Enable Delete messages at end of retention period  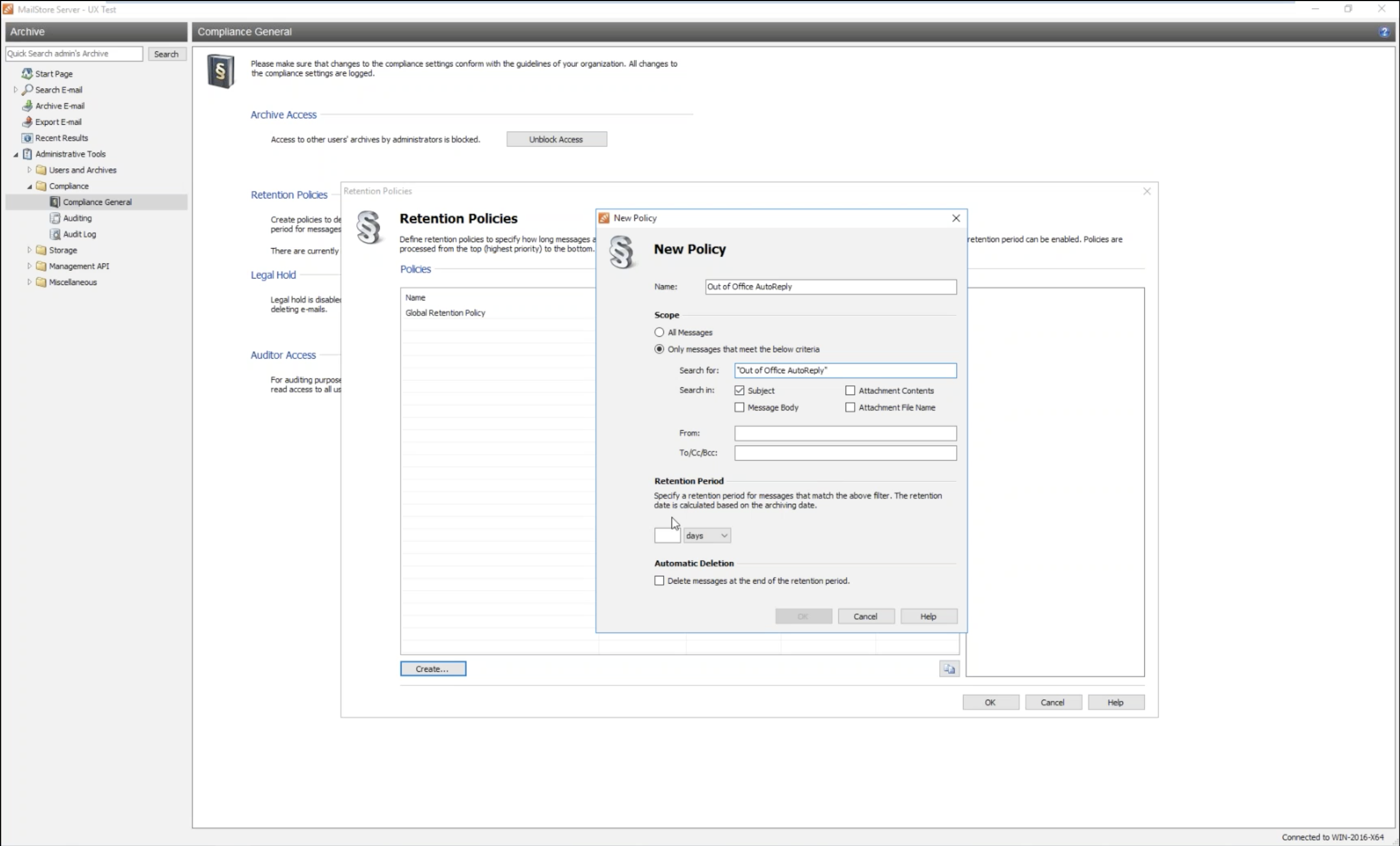click(x=659, y=581)
